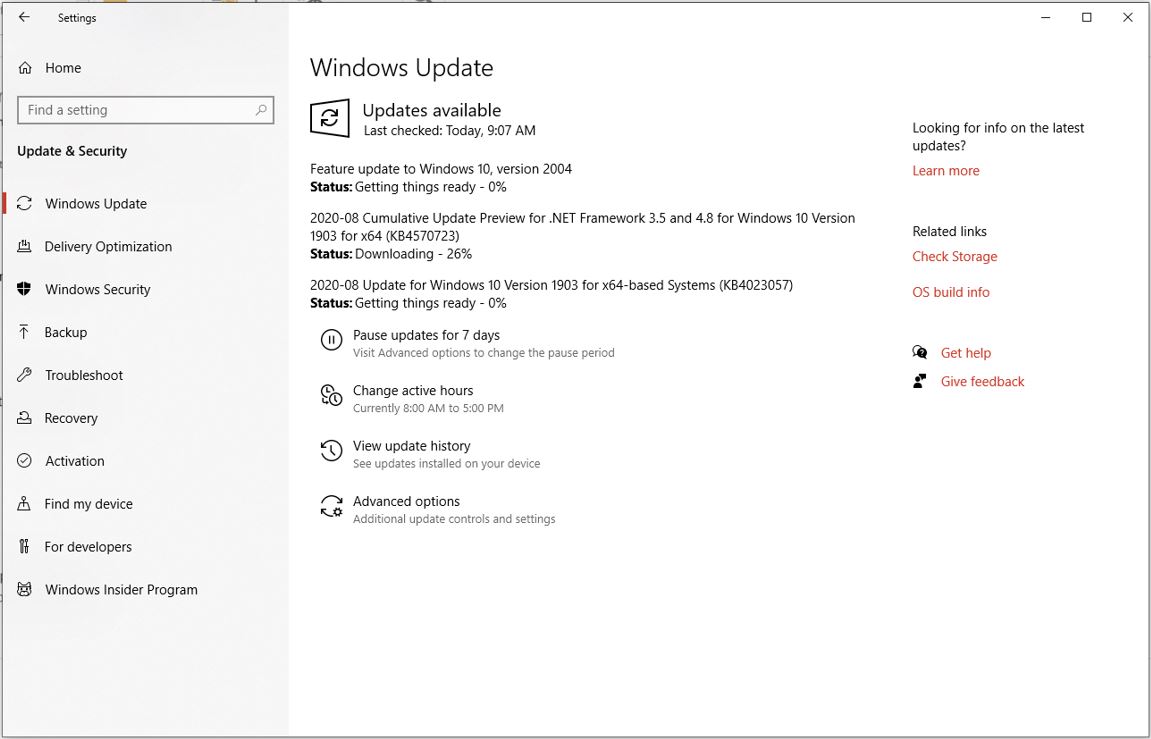Click the 'Related links' heading
Viewport: 1151px width, 739px height.
949,231
